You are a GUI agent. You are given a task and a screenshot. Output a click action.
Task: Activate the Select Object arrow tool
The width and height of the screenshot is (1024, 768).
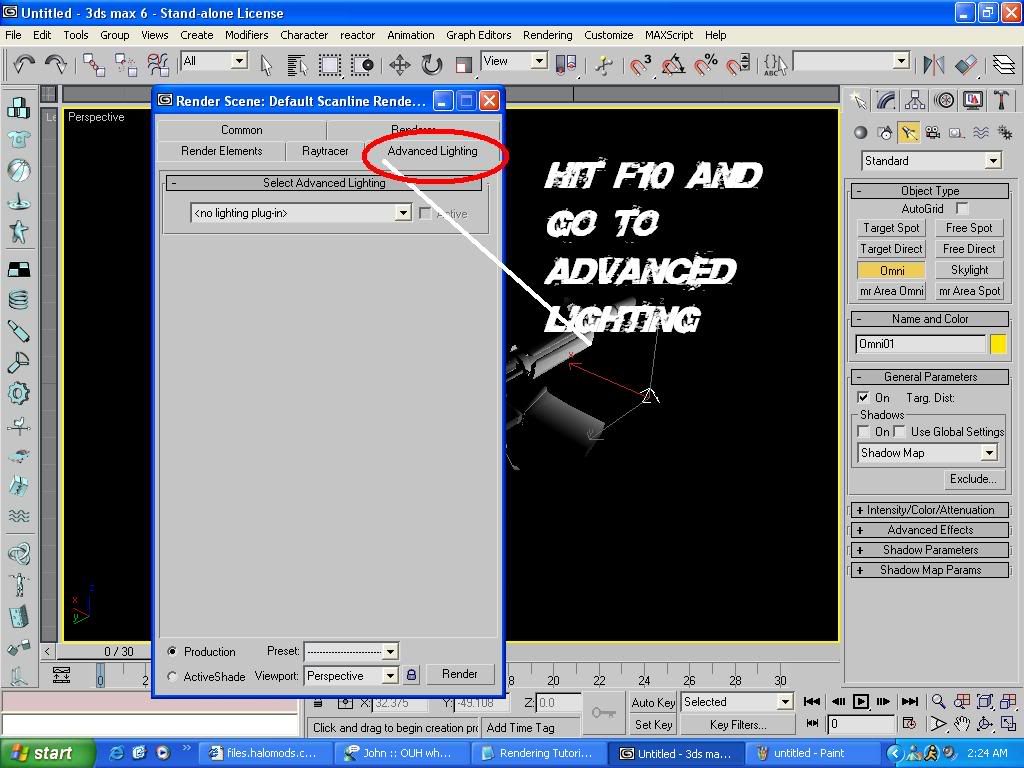click(x=266, y=65)
